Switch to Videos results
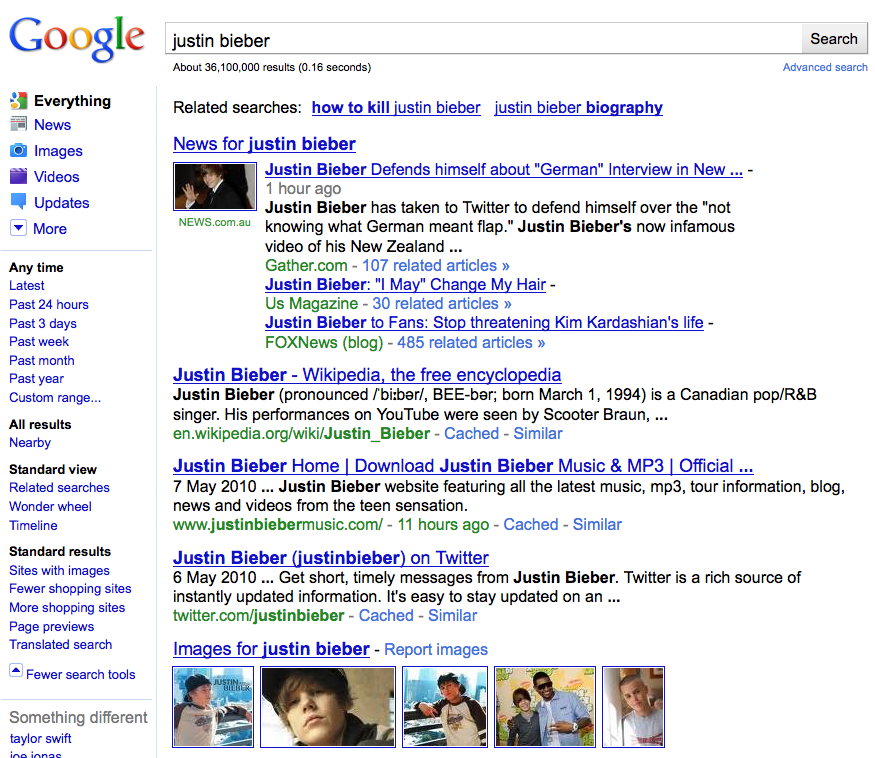 (x=56, y=177)
